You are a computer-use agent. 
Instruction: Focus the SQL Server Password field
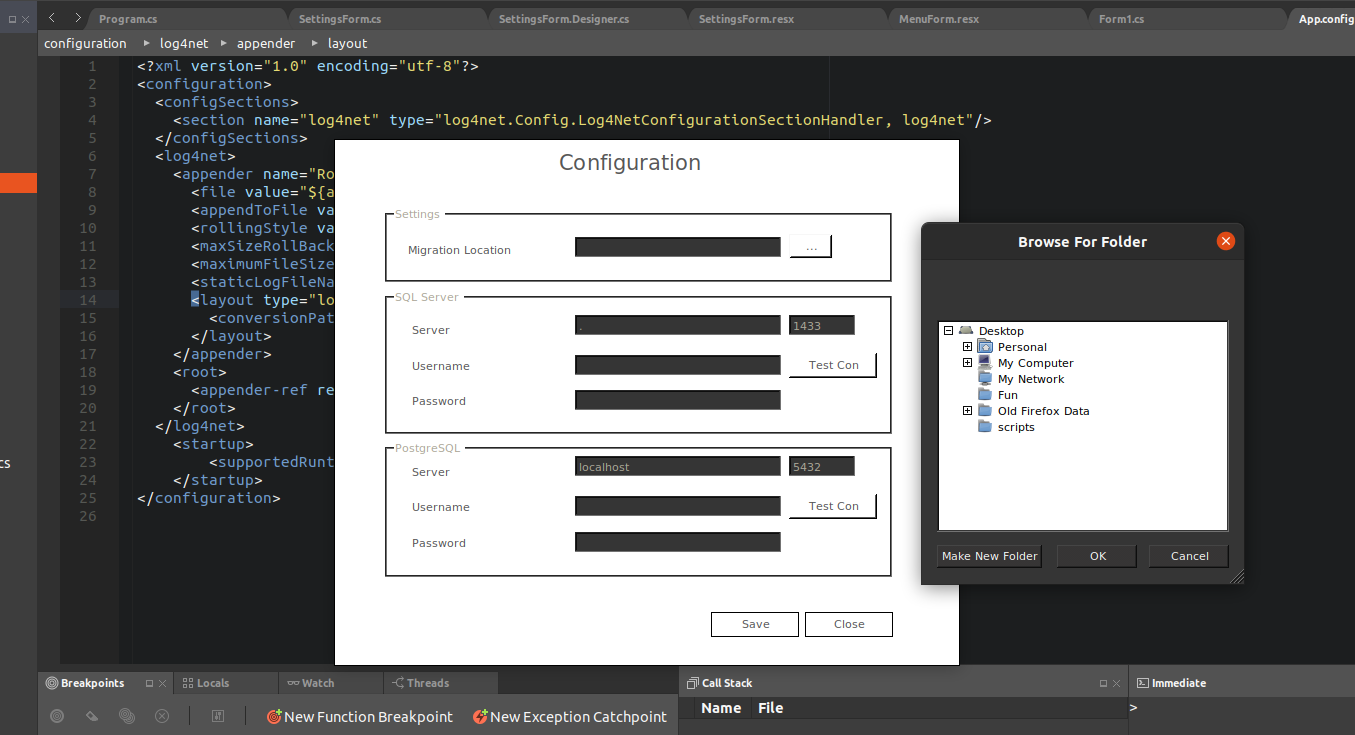point(678,400)
